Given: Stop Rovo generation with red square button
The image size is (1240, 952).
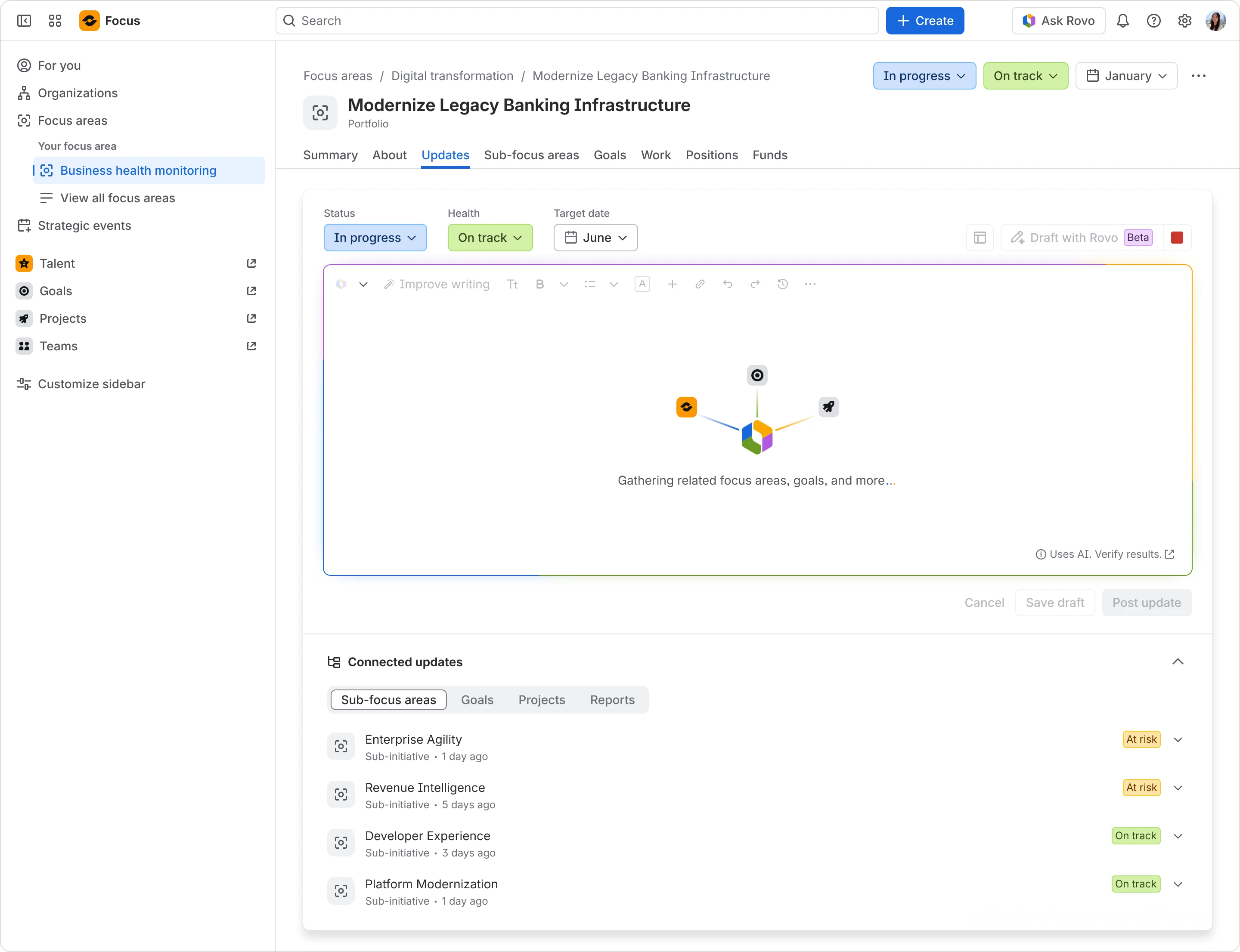Looking at the screenshot, I should coord(1177,238).
